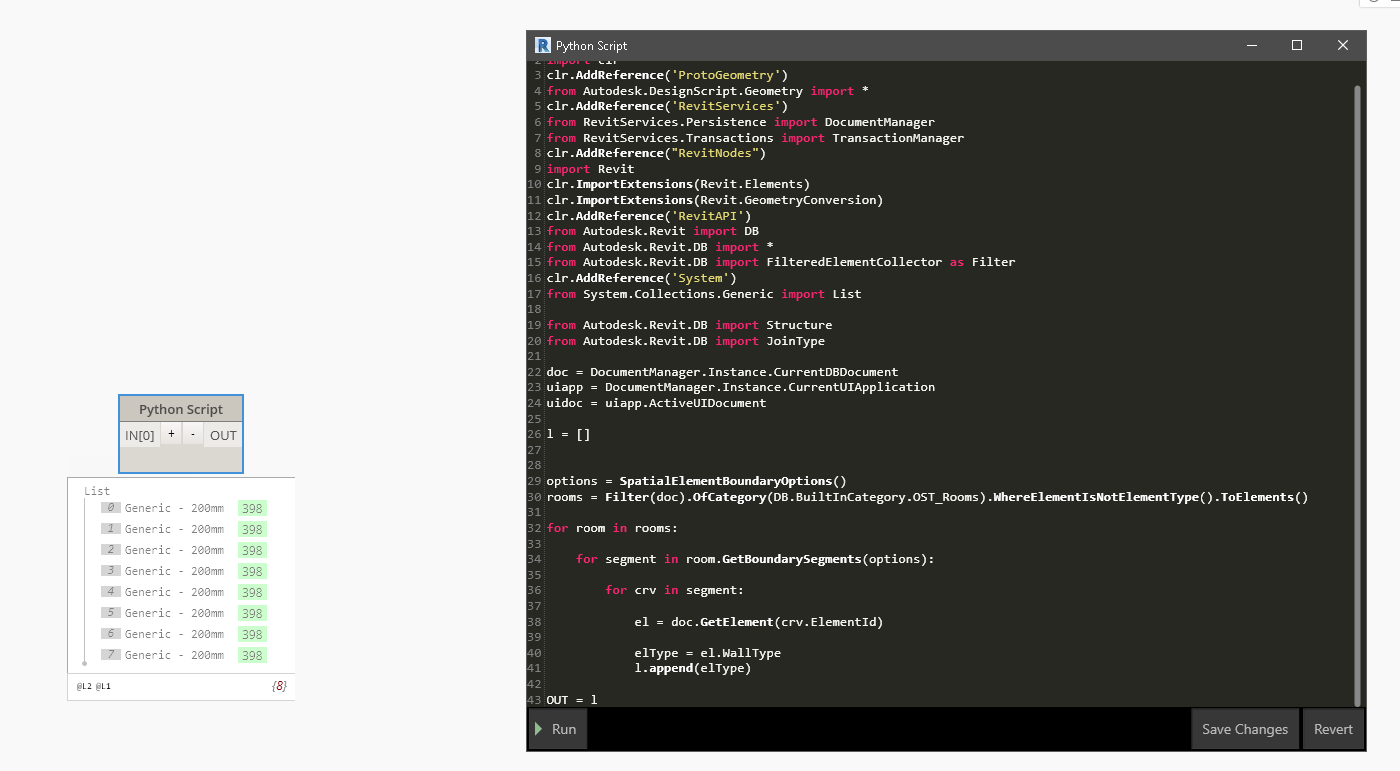Click element ID 398 on list item 5
Screen dimensions: 1400x771
pyautogui.click(x=252, y=613)
